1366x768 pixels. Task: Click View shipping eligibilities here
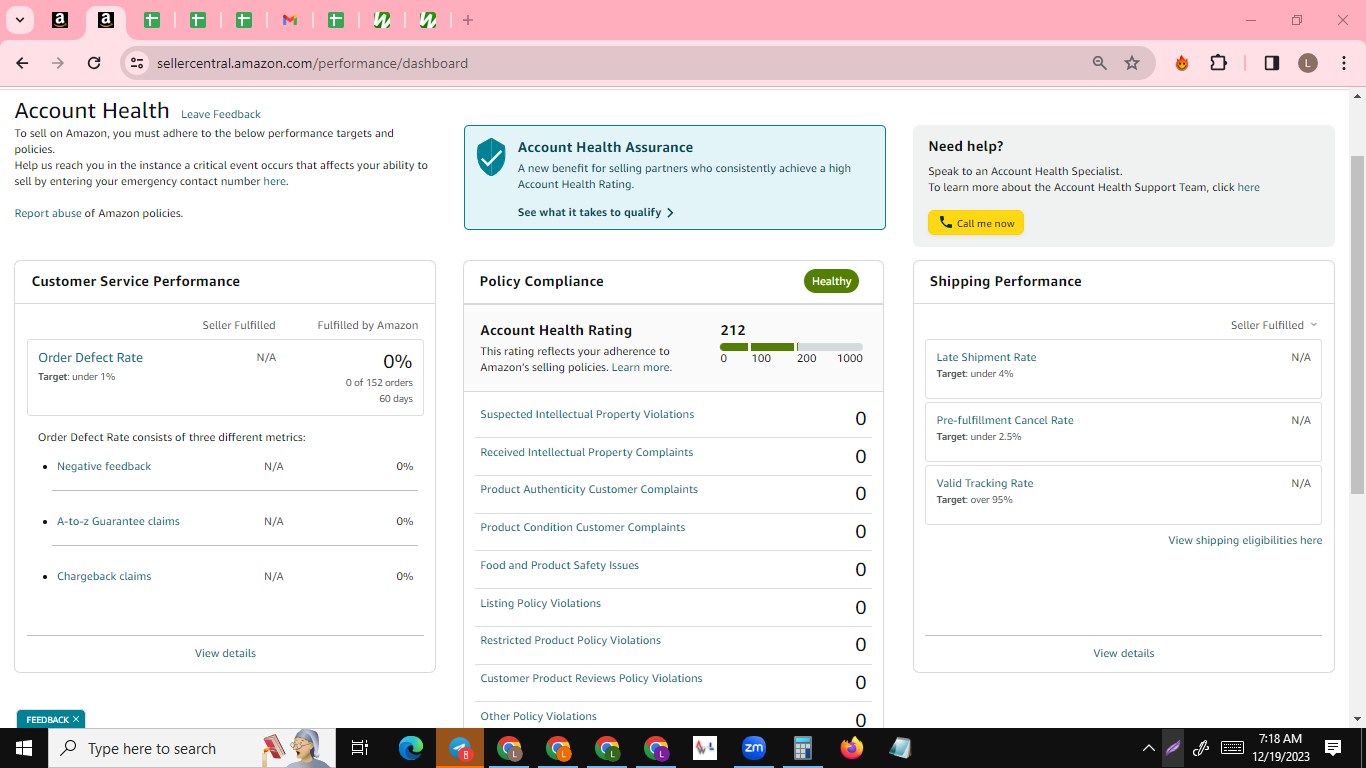coord(1245,540)
